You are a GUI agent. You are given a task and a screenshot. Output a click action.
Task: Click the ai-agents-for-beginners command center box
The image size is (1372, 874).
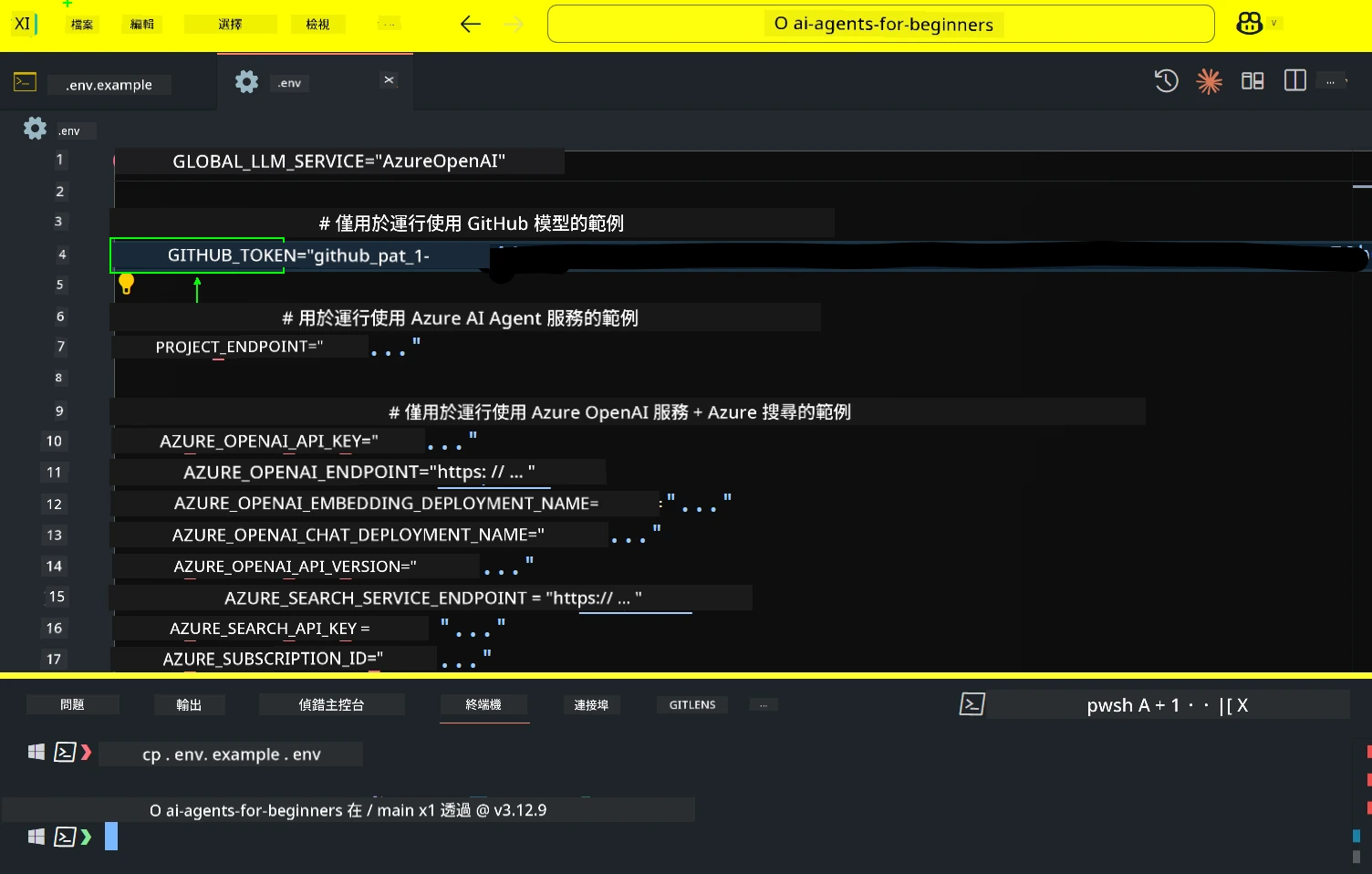(879, 24)
